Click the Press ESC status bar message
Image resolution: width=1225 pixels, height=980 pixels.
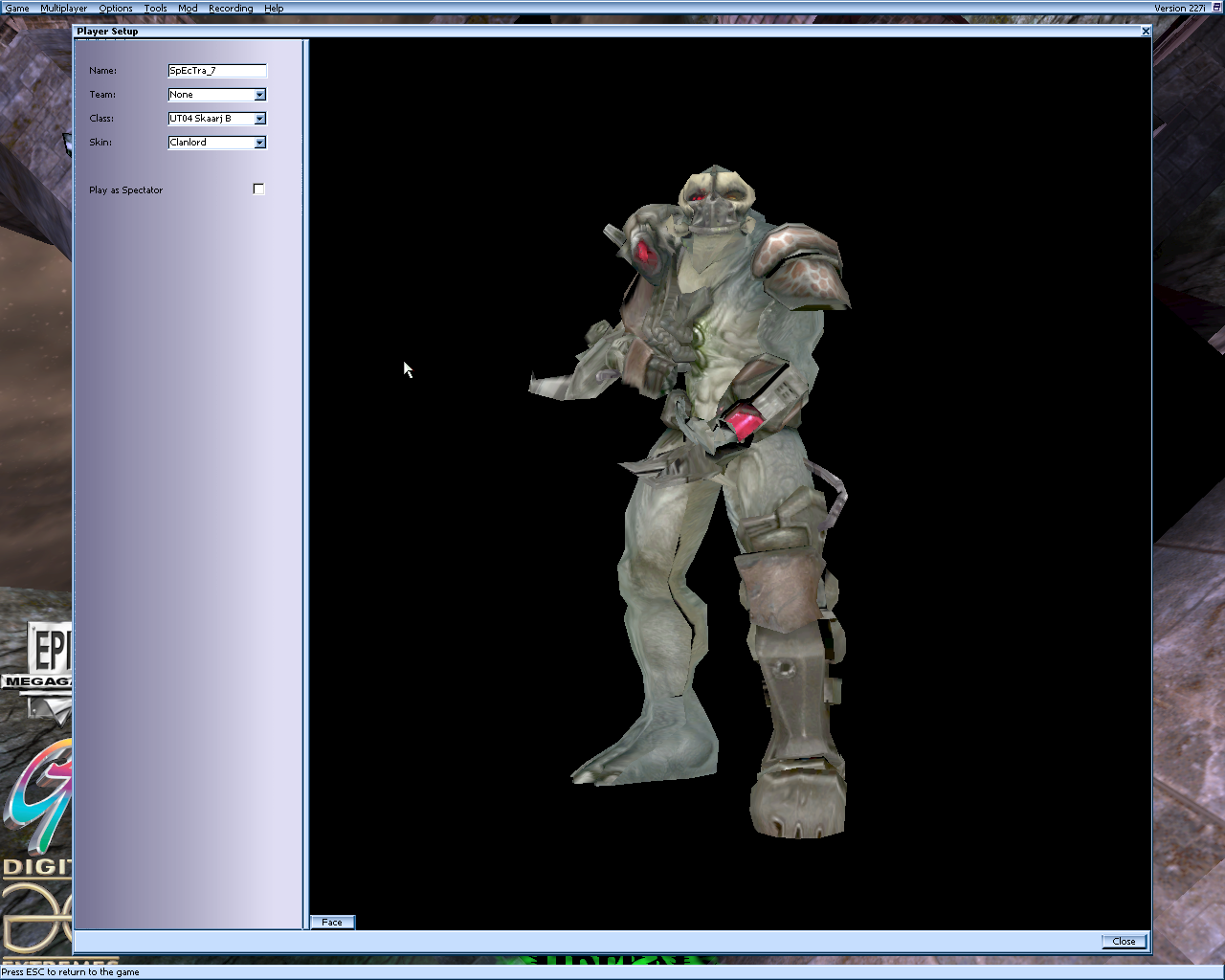70,972
